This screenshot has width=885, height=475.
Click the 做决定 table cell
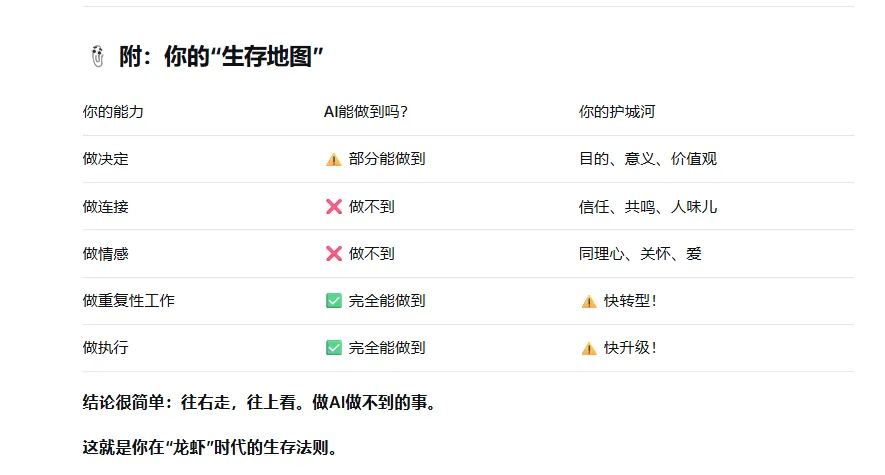pos(105,159)
